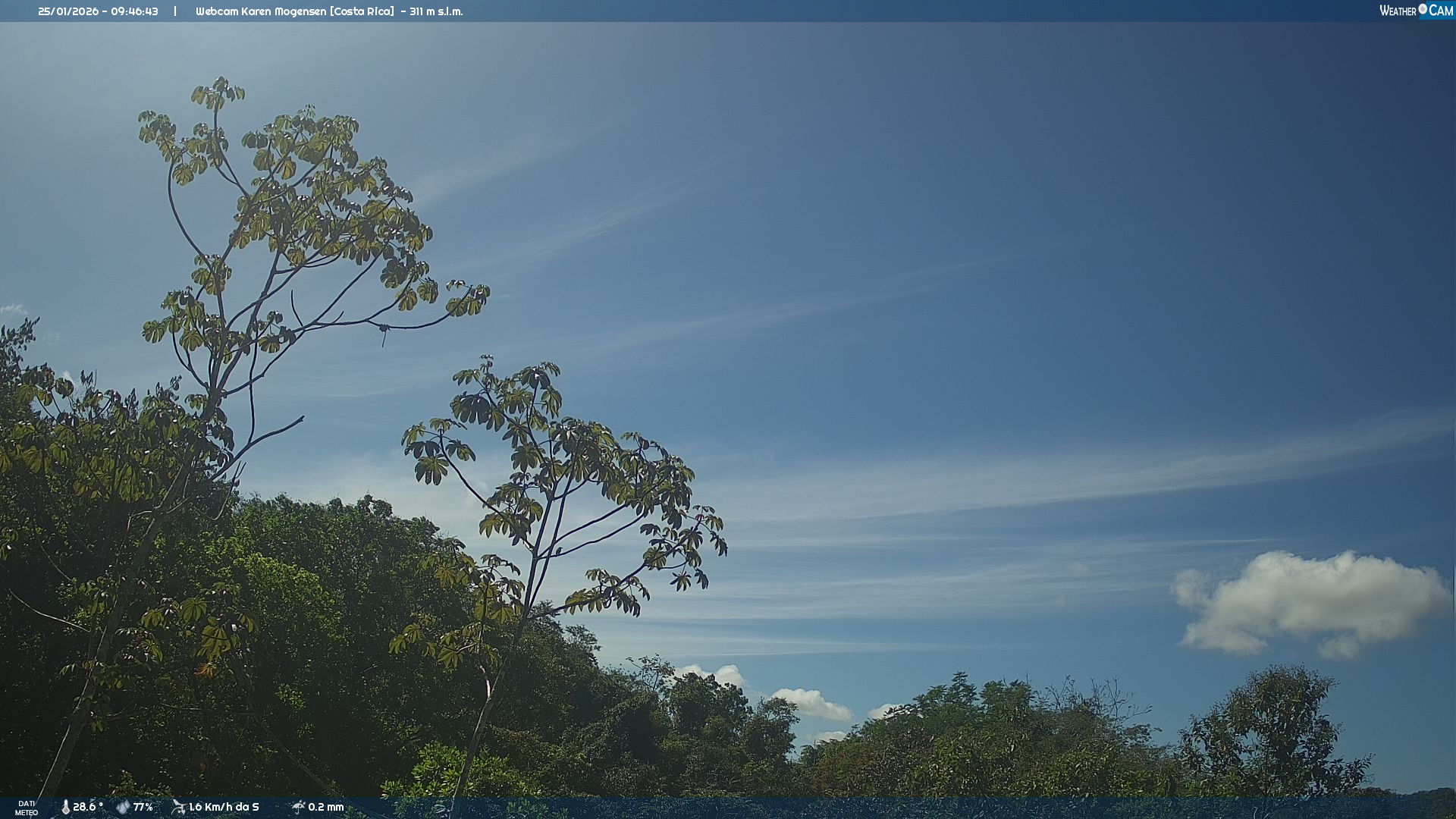Screen dimensions: 1456x819
Task: Click the thermometer temperature icon
Action: tap(65, 807)
